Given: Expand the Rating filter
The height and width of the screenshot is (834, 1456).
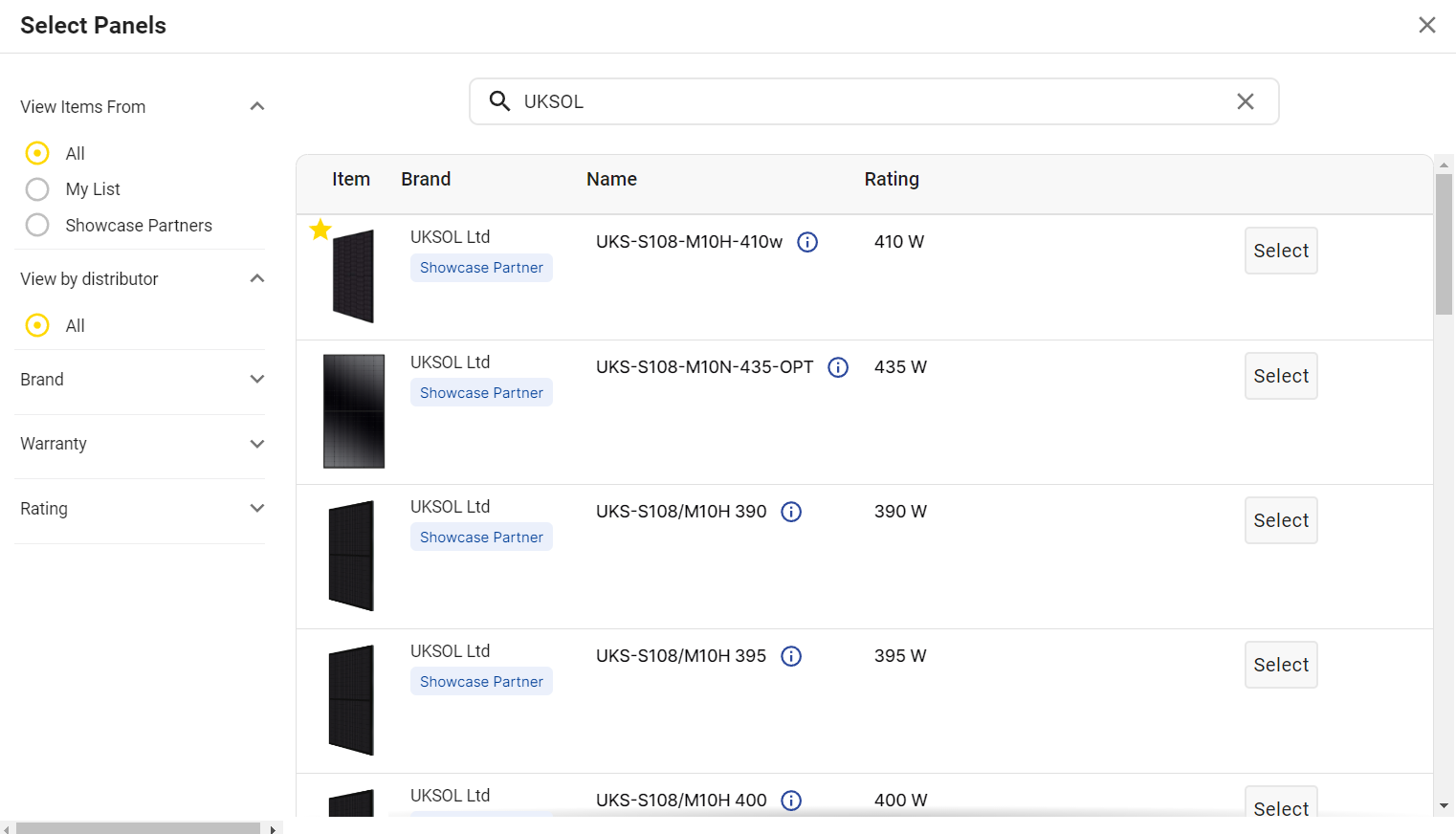Looking at the screenshot, I should click(256, 508).
